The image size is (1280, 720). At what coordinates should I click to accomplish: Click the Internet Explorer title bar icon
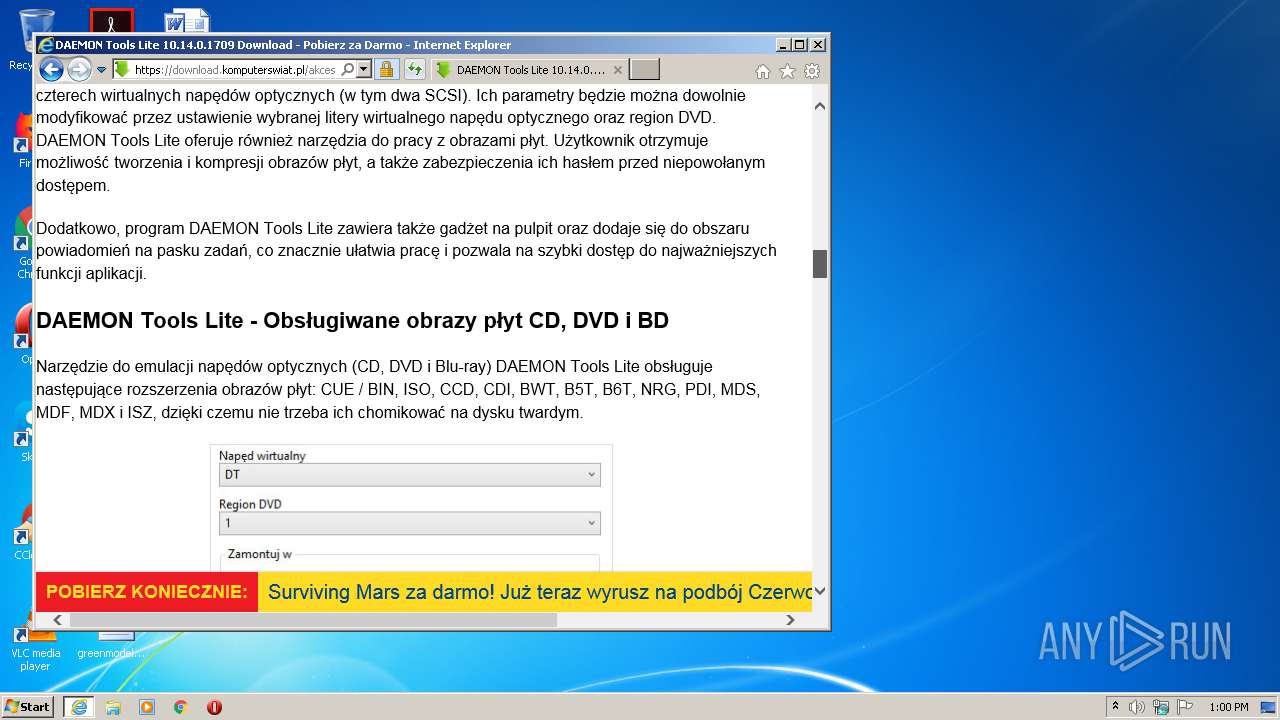click(45, 45)
